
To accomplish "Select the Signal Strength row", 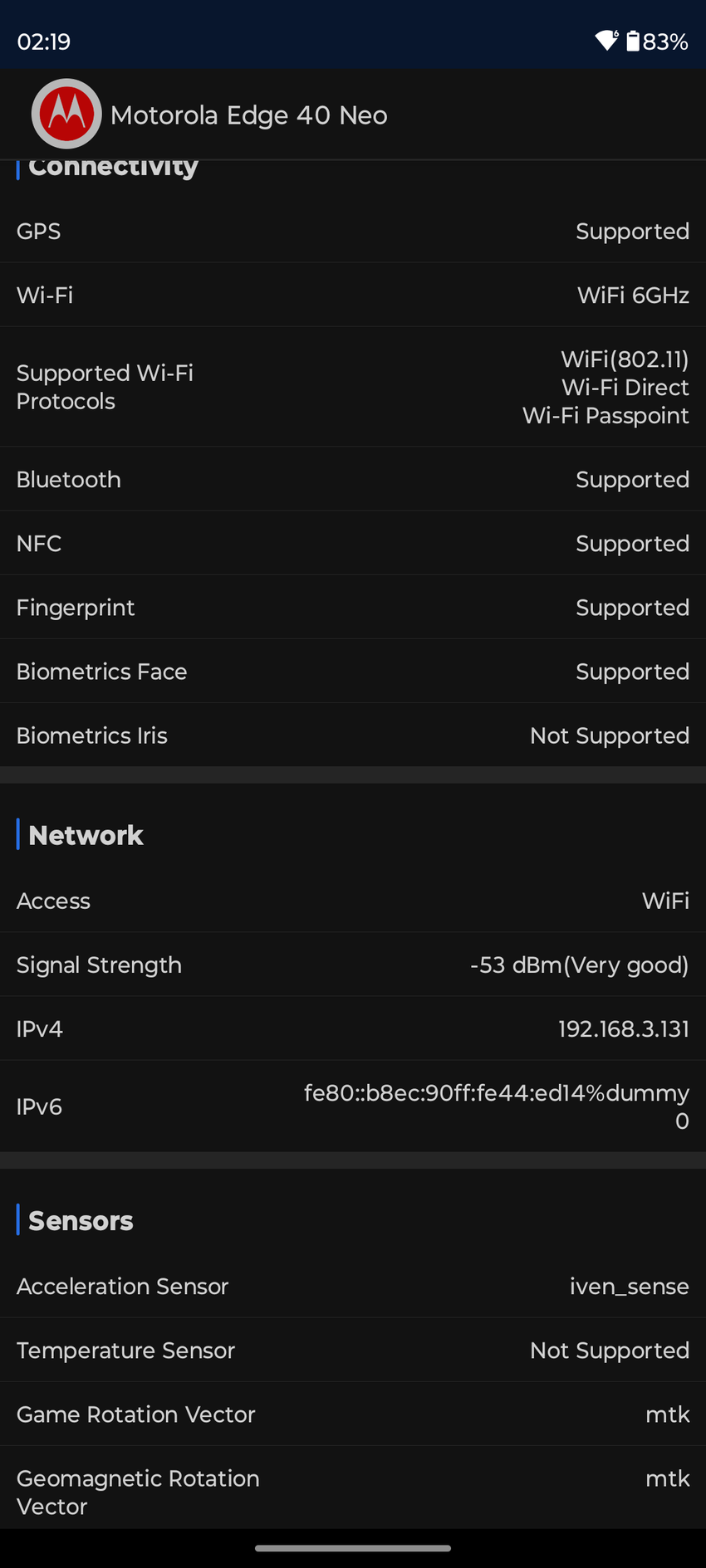I will pyautogui.click(x=353, y=965).
